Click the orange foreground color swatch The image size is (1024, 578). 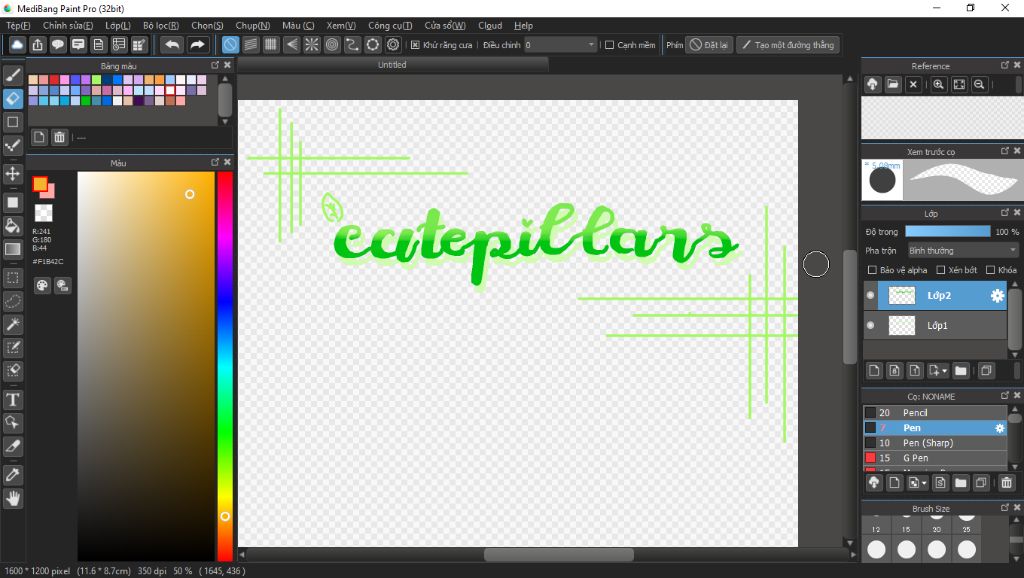(40, 184)
